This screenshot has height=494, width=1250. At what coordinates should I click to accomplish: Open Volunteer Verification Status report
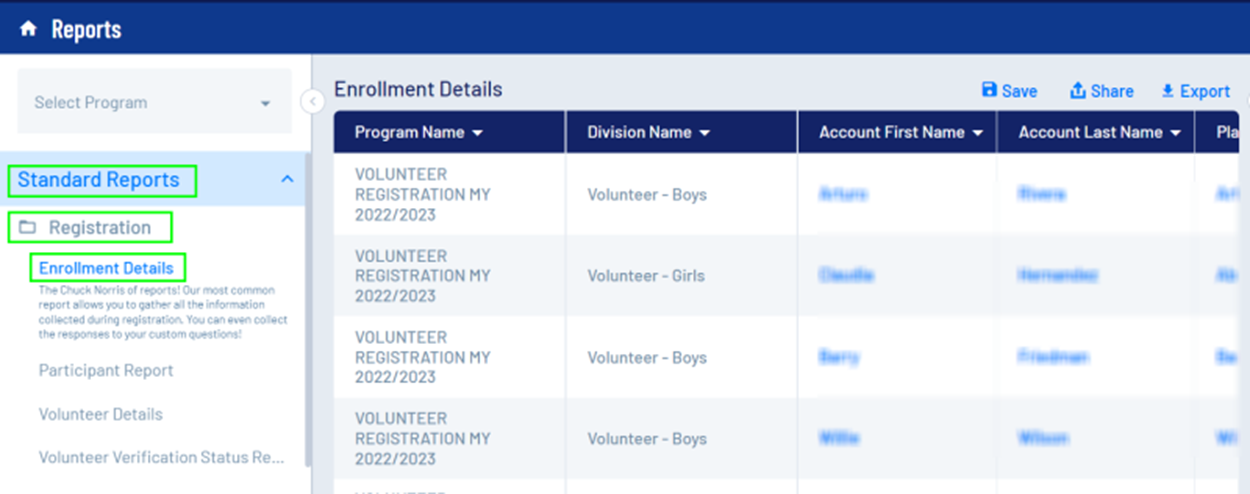pos(162,457)
